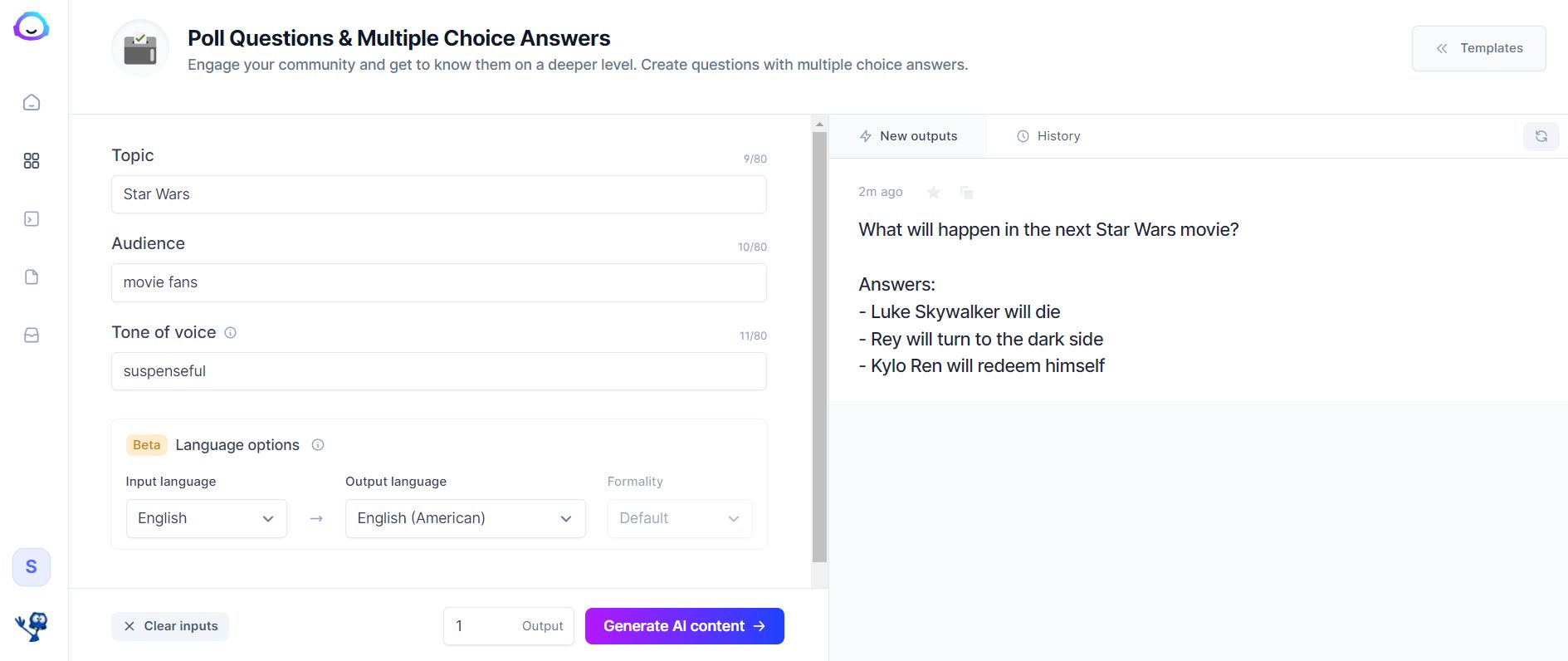This screenshot has height=661, width=1568.
Task: Show Tone of voice info tooltip icon
Action: click(231, 332)
